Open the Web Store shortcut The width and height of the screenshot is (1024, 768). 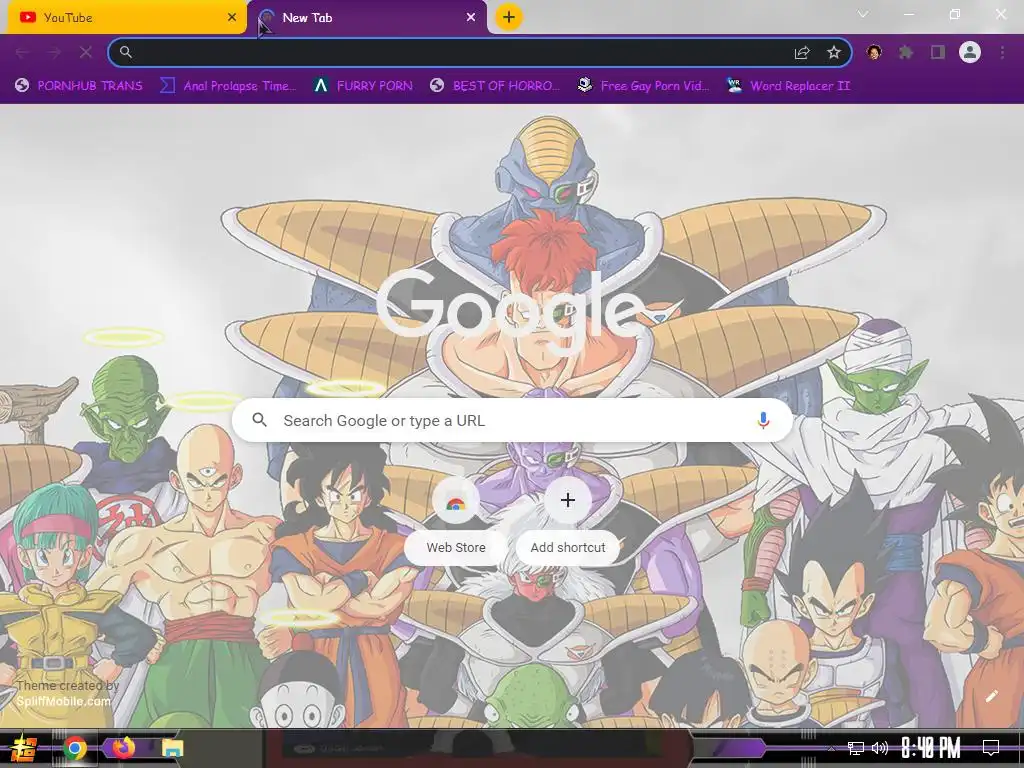coord(456,522)
